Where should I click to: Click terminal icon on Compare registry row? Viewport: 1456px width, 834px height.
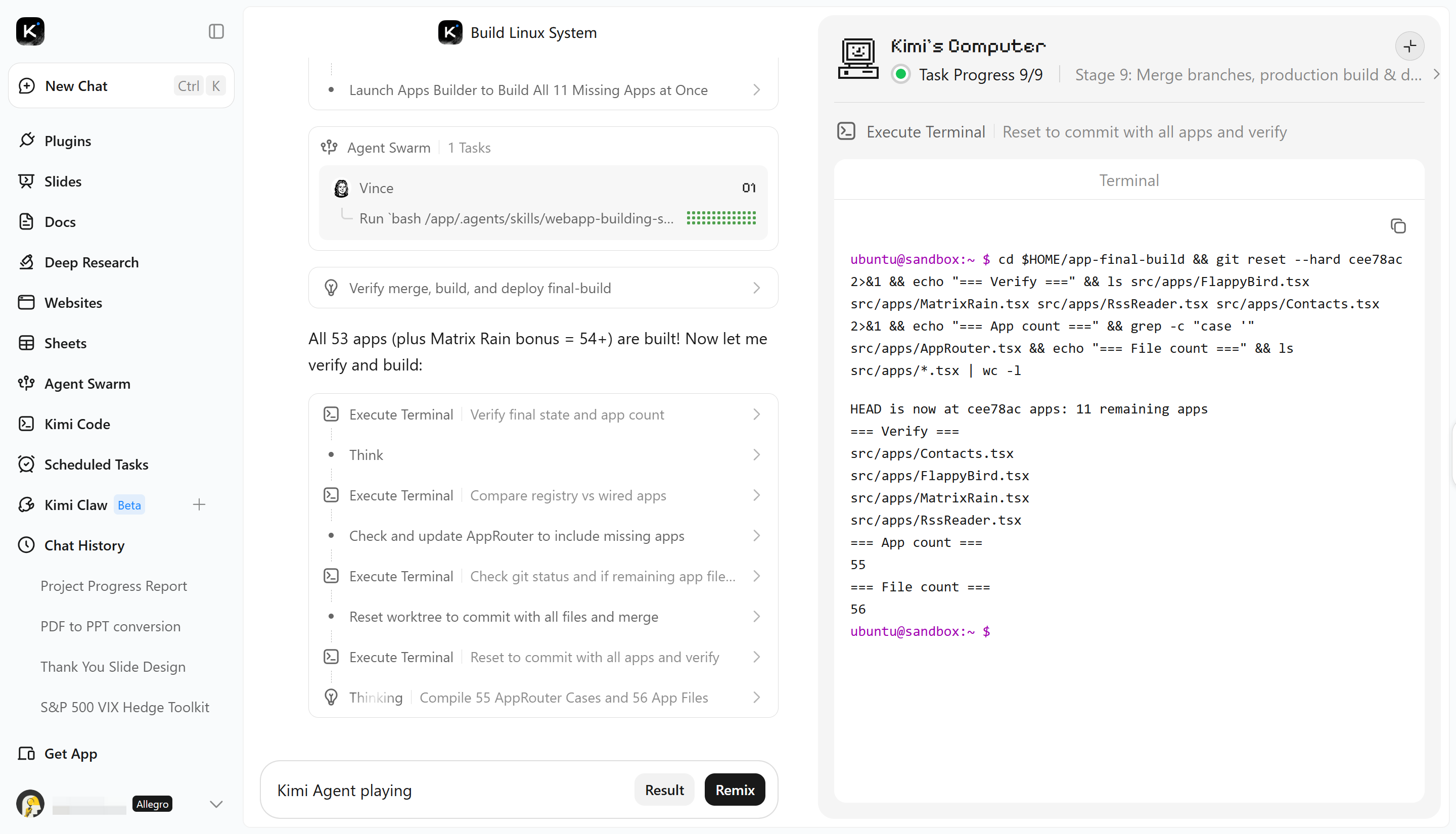(x=331, y=495)
